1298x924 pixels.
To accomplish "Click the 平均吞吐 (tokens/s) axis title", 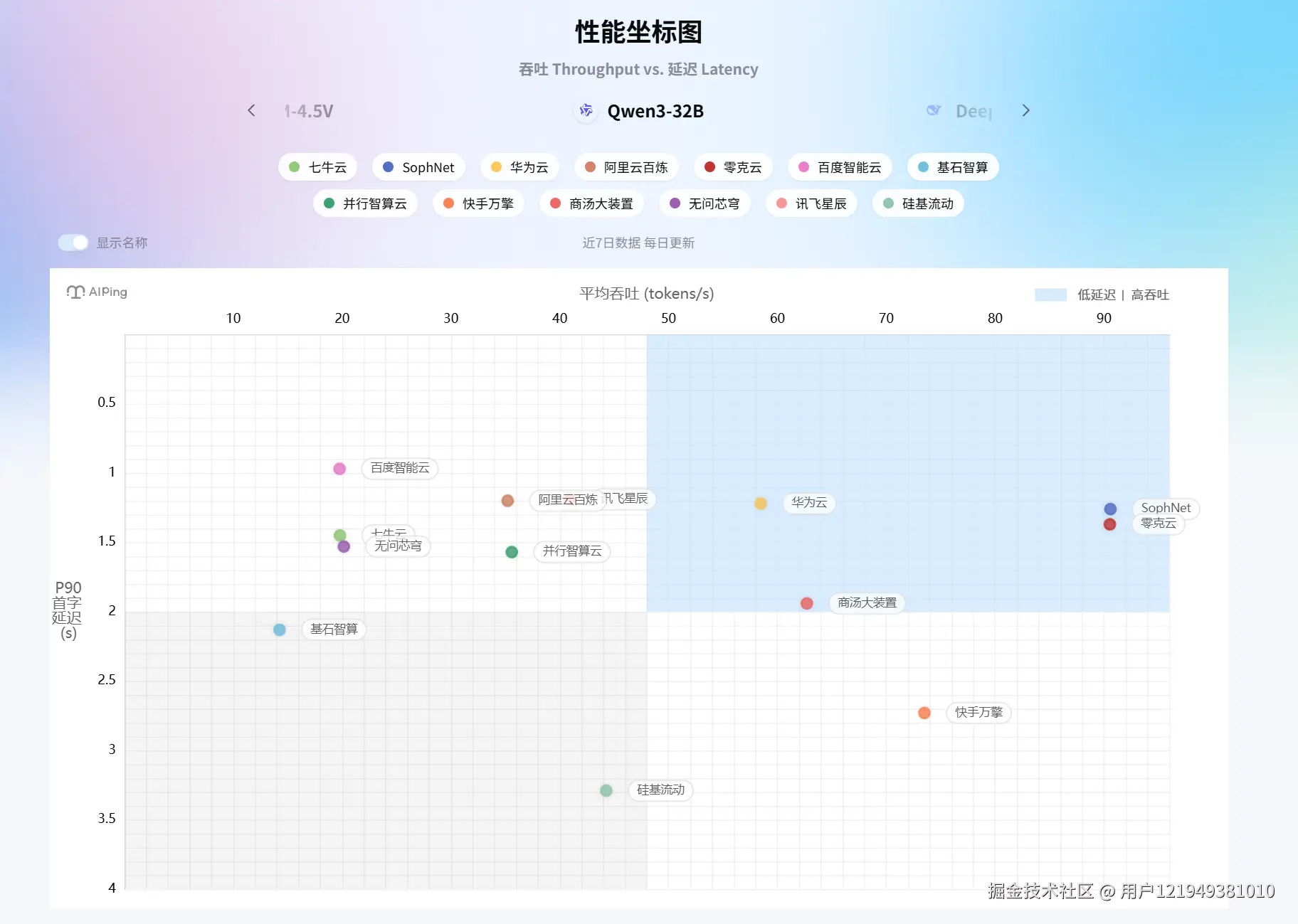I will (x=647, y=294).
